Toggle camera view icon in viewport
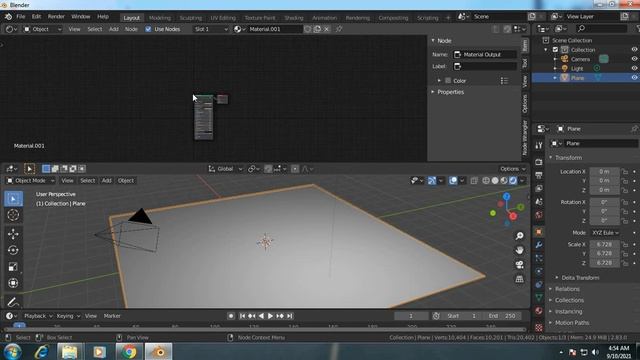This screenshot has width=640, height=360. 519,264
